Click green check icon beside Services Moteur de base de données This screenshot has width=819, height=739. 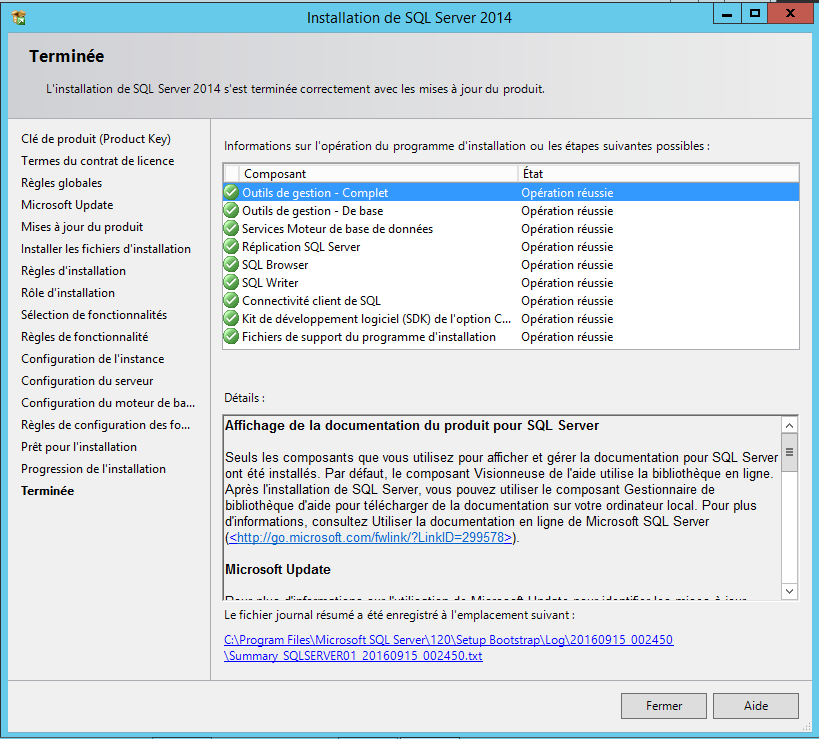pyautogui.click(x=231, y=229)
